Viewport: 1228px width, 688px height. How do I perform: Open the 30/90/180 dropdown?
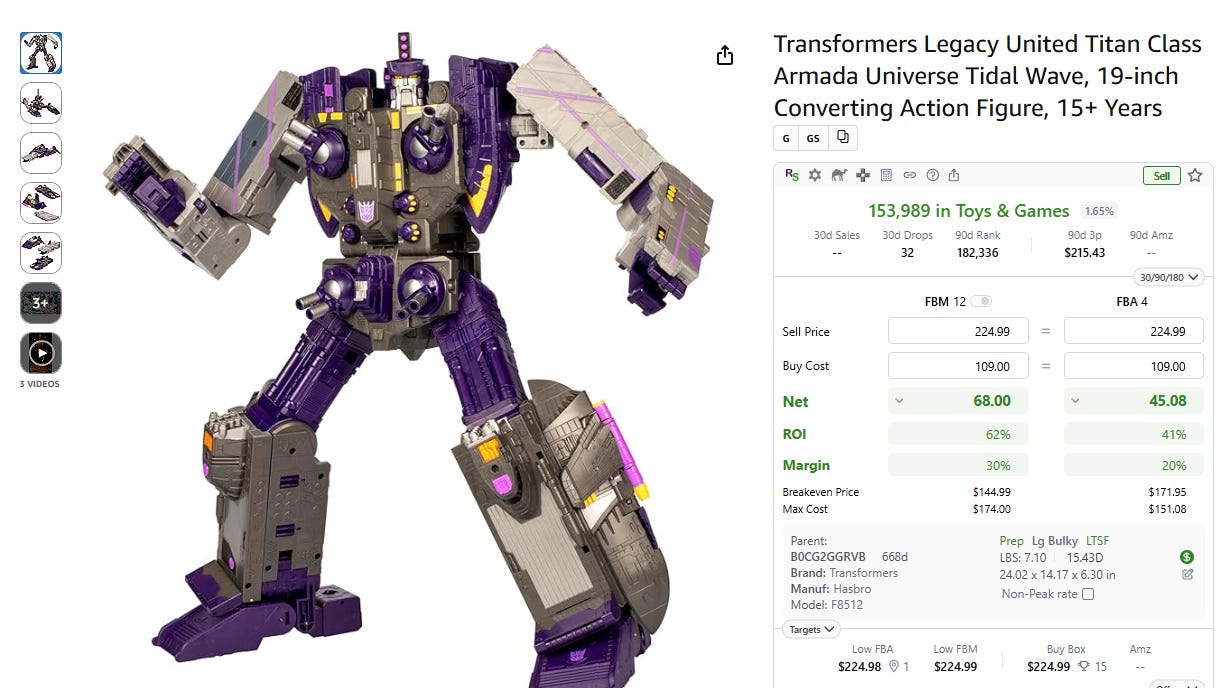point(1168,277)
